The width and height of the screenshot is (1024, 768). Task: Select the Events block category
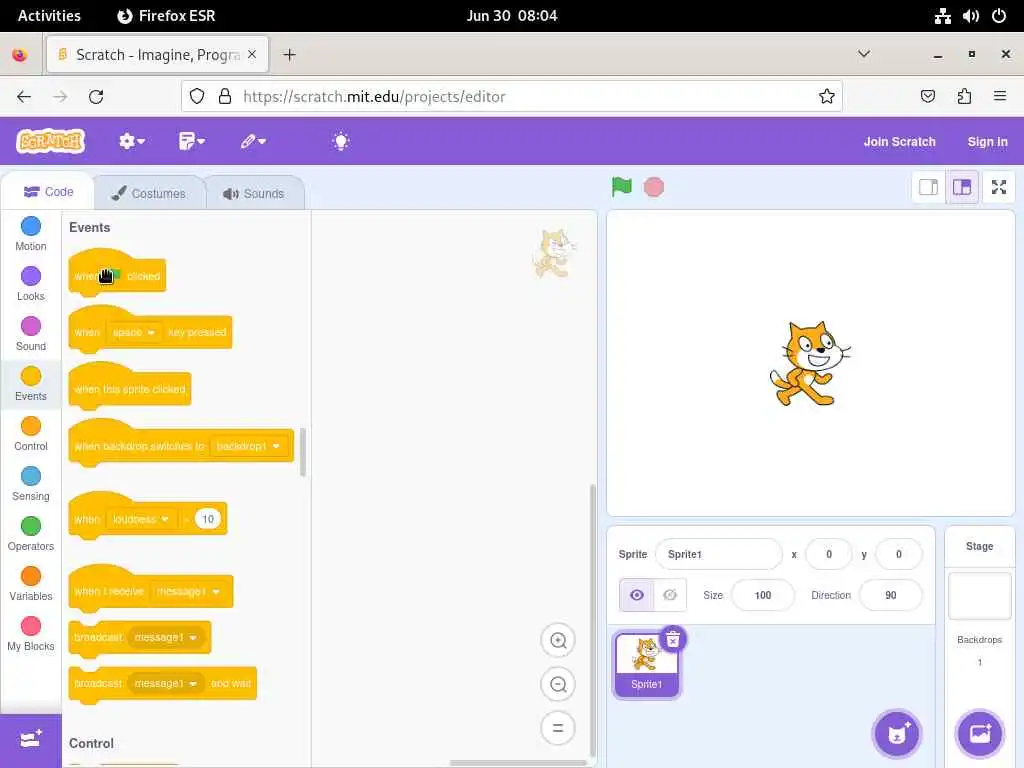click(x=31, y=384)
